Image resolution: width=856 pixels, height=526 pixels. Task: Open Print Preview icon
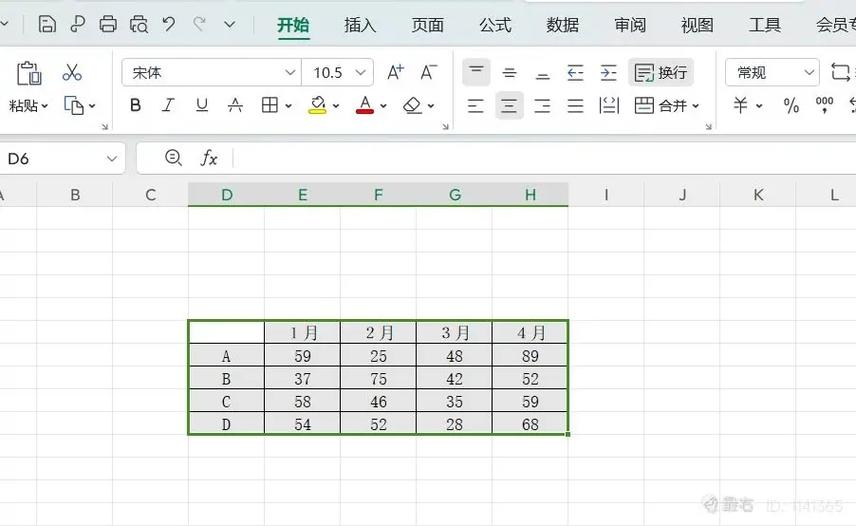[x=139, y=25]
